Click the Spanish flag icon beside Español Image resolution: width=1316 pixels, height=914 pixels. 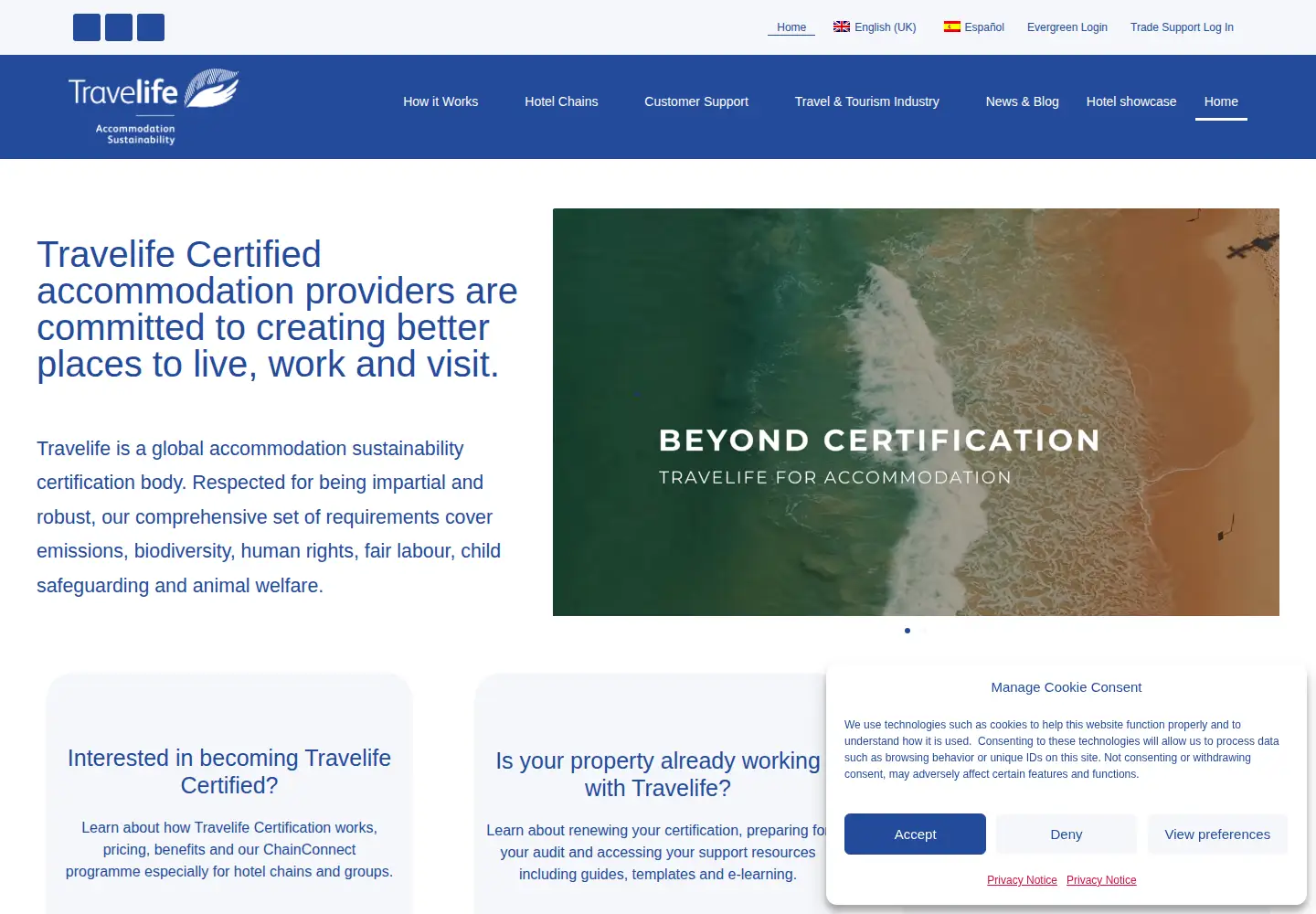coord(952,27)
